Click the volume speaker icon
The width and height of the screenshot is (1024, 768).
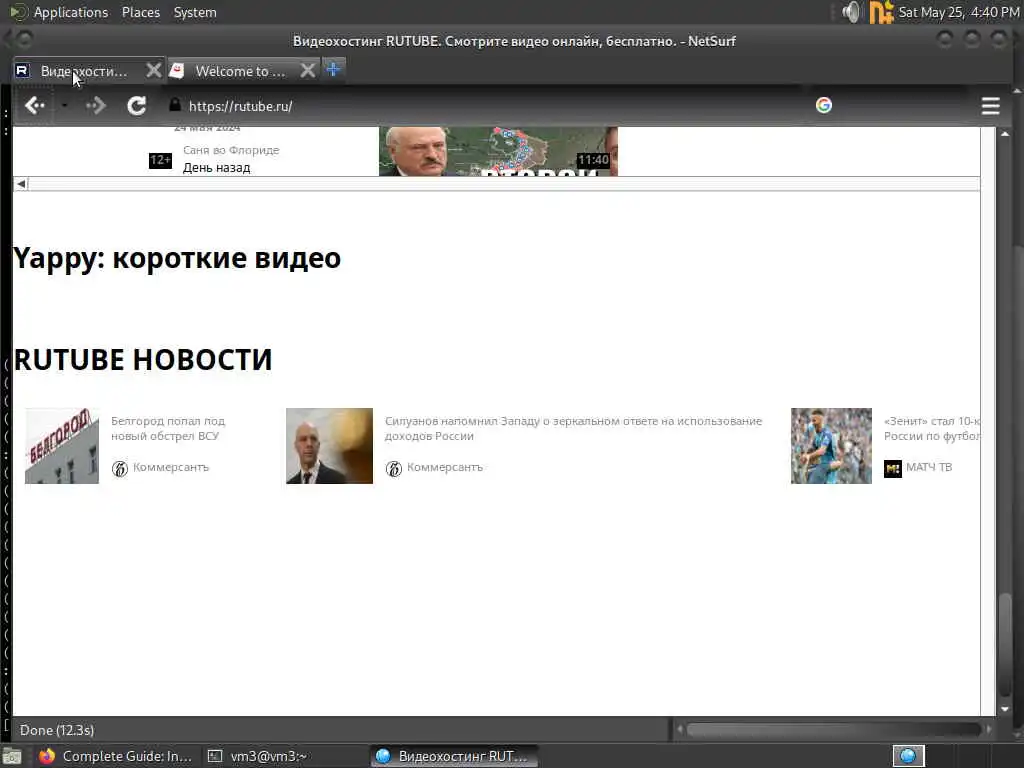point(851,12)
